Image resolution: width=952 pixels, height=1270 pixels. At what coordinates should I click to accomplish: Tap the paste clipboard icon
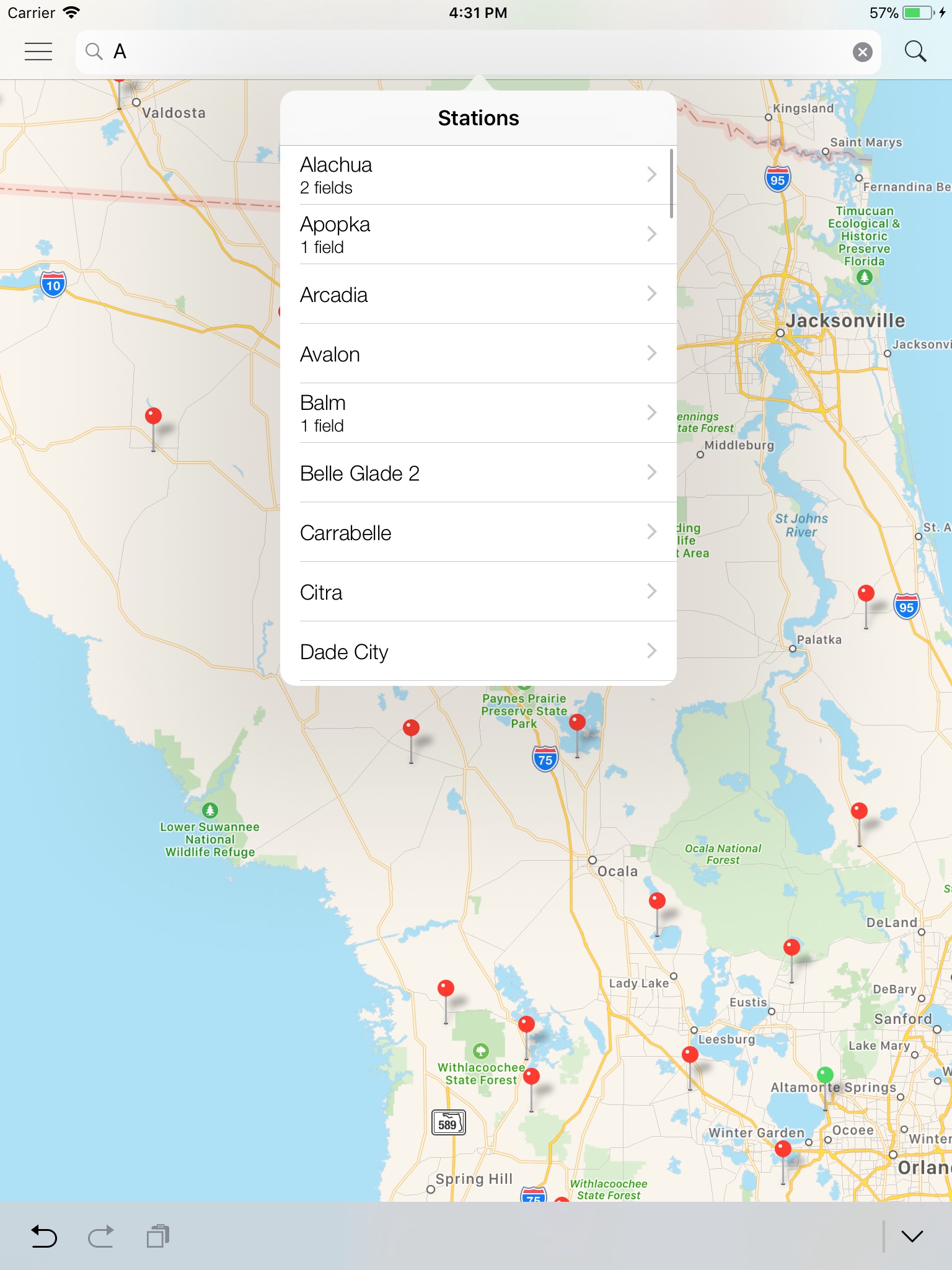(158, 1236)
